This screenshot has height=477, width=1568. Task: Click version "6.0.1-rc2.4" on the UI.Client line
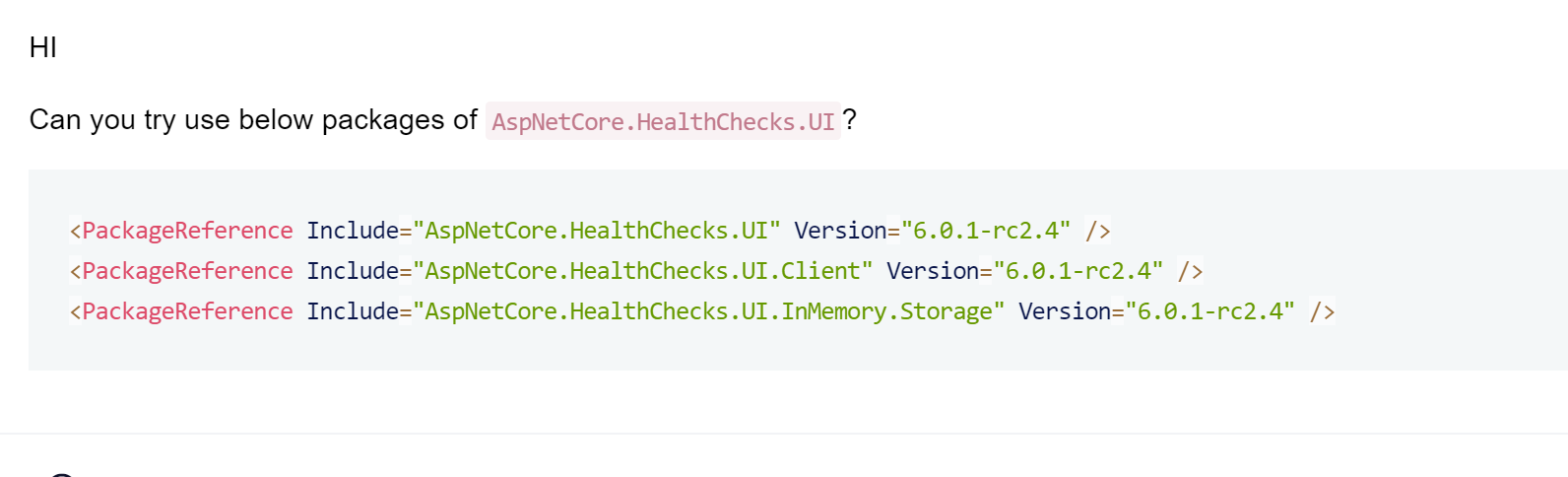pyautogui.click(x=1078, y=271)
